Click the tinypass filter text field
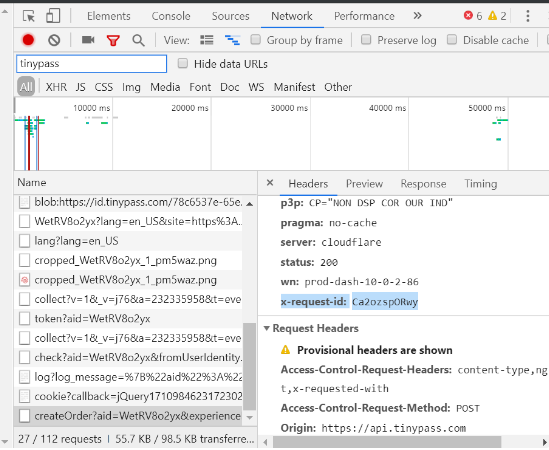The width and height of the screenshot is (549, 450). [91, 64]
